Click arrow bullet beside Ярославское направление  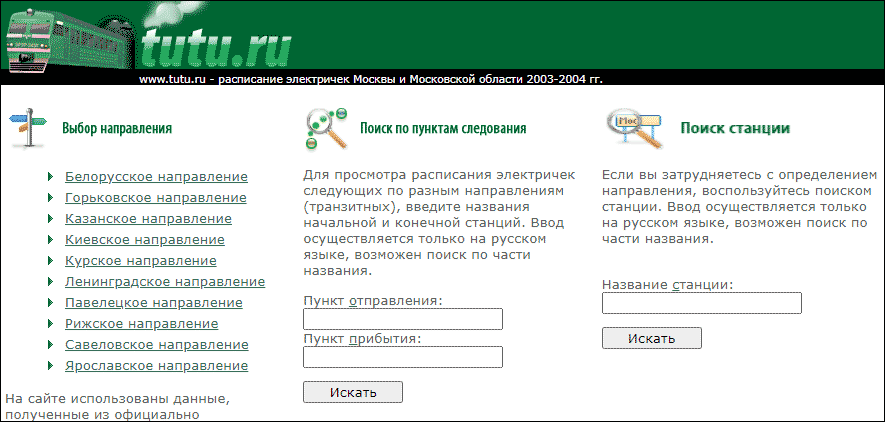pos(51,366)
